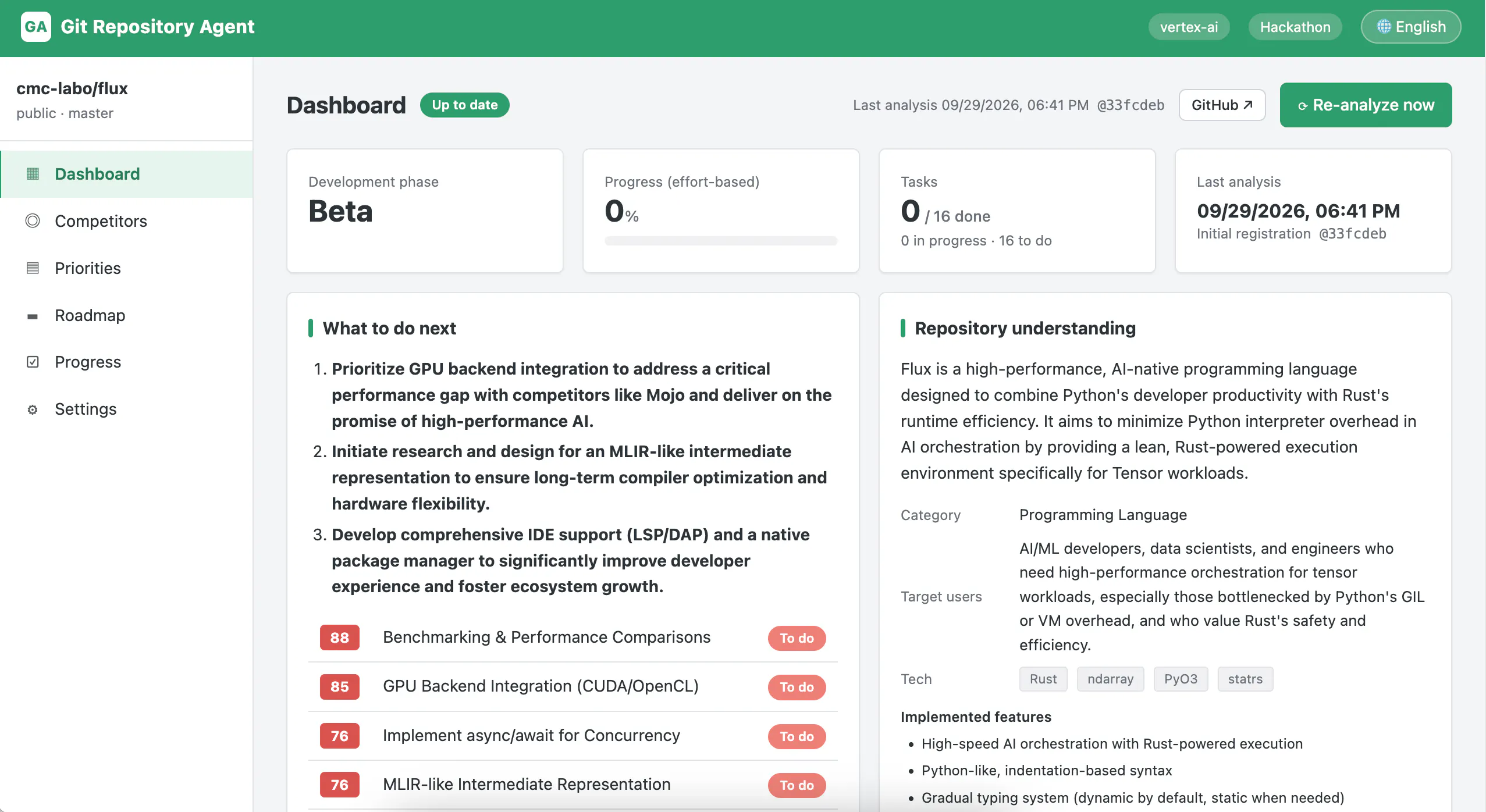Click the score 85 badge
This screenshot has height=812, width=1486.
click(x=339, y=686)
